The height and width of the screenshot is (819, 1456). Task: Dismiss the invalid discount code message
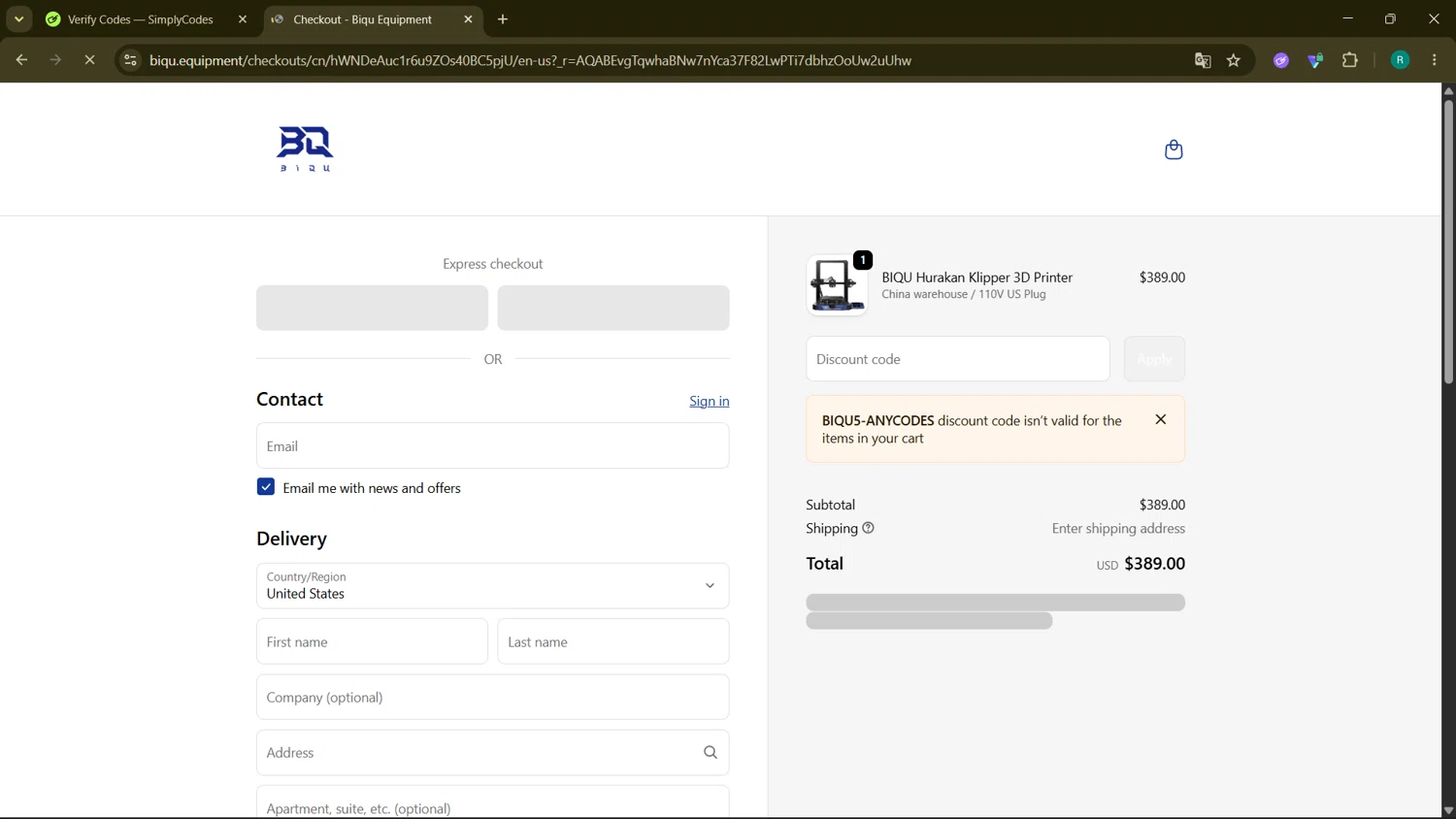(x=1161, y=419)
